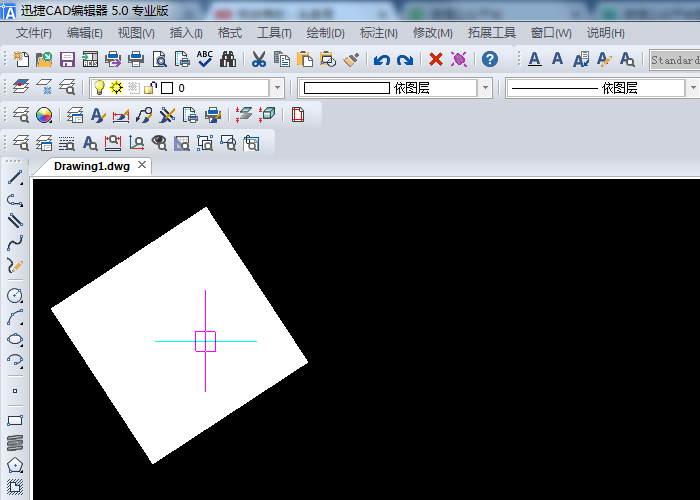Open Help question mark icon
This screenshot has height=500, width=700.
click(x=490, y=59)
